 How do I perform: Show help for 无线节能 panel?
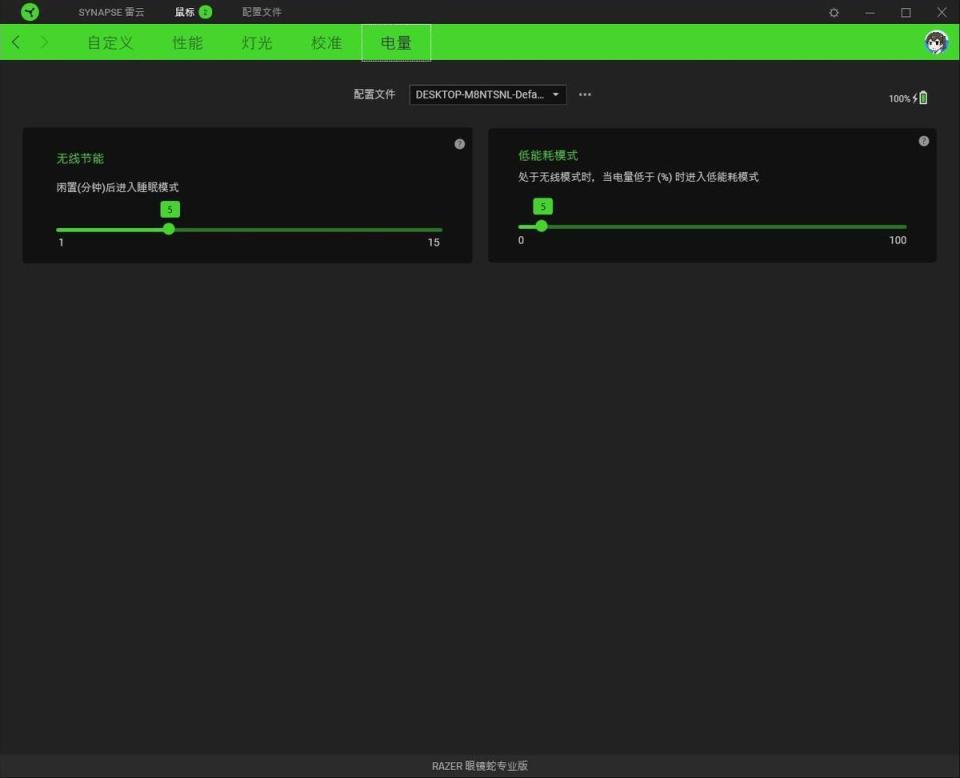point(460,144)
